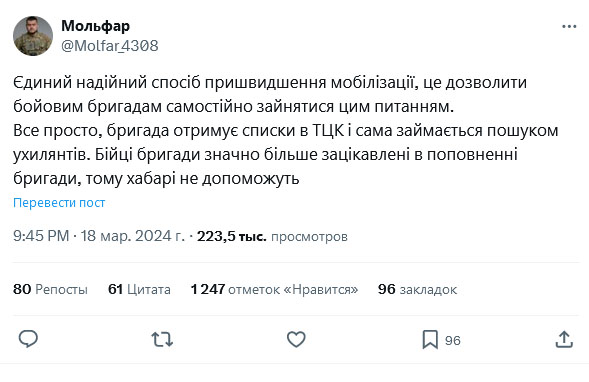Open the @Molfar_4308 handle link
Viewport: 589px width, 382px height.
[110, 46]
